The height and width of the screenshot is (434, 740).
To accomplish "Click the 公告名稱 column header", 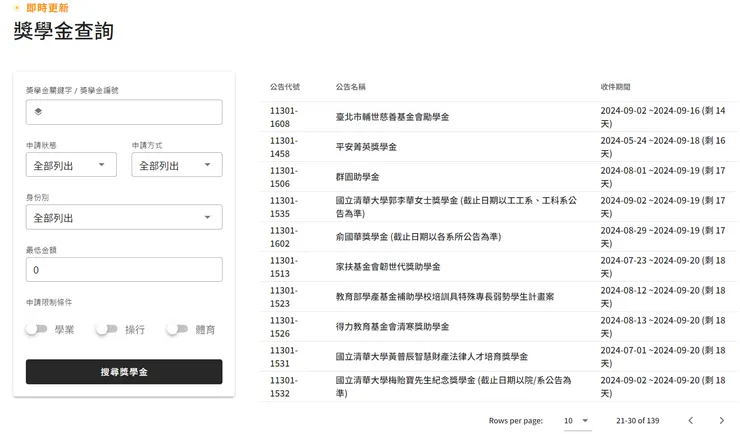I will coord(351,87).
